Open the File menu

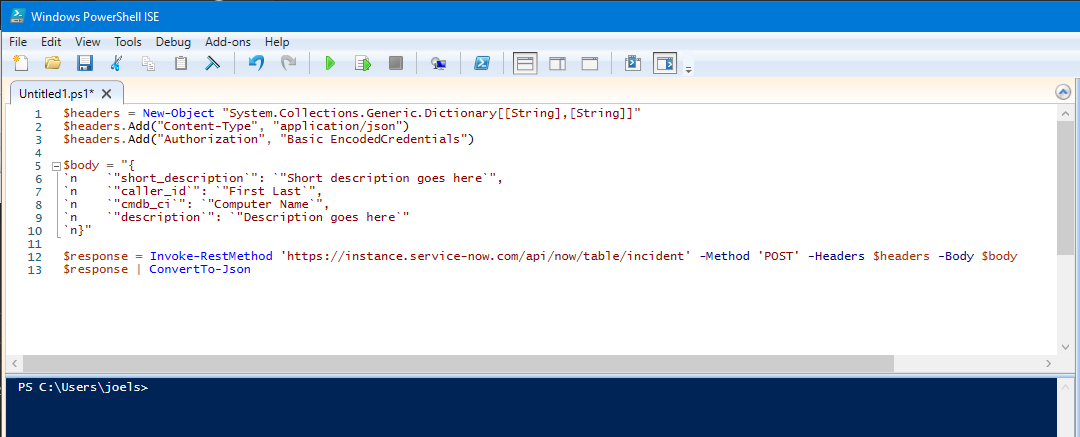18,41
